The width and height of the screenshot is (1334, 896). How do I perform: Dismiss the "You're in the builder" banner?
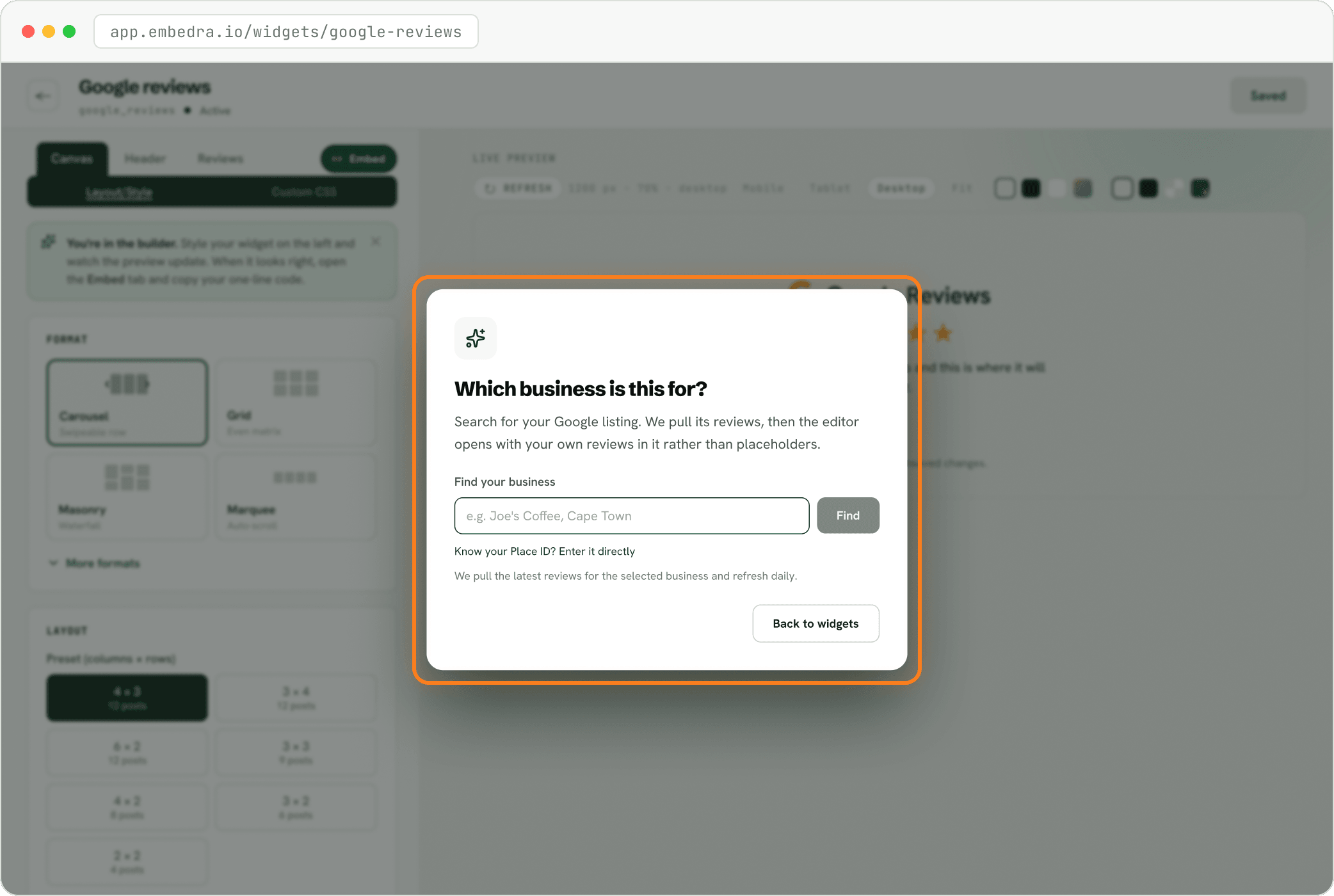tap(376, 241)
